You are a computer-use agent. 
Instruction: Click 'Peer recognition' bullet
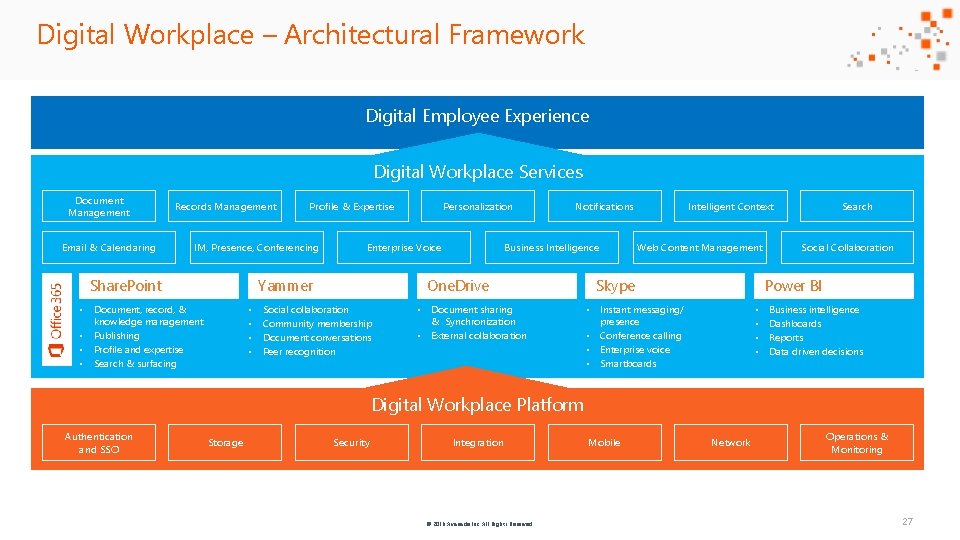click(x=299, y=352)
